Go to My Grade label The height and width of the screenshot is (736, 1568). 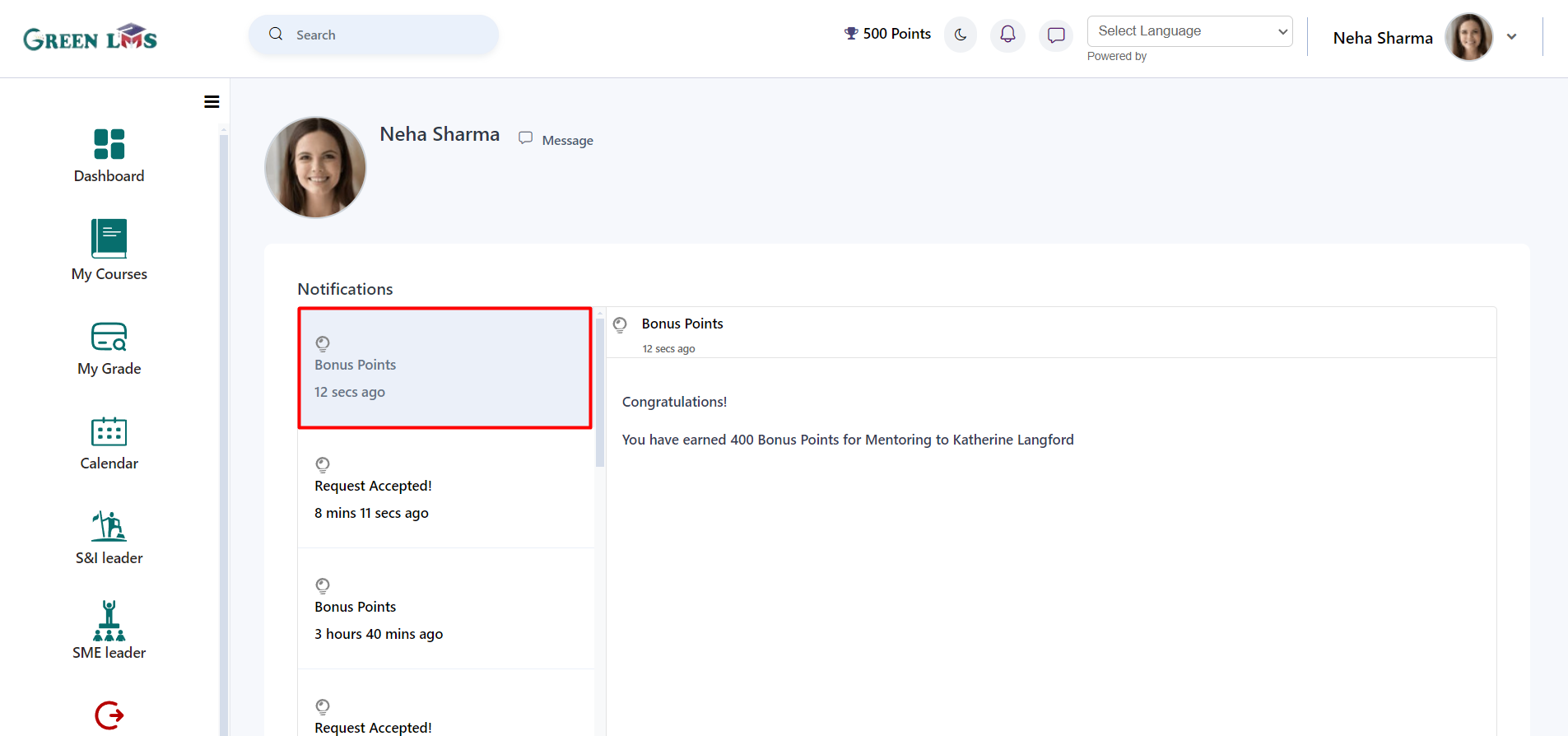point(109,369)
